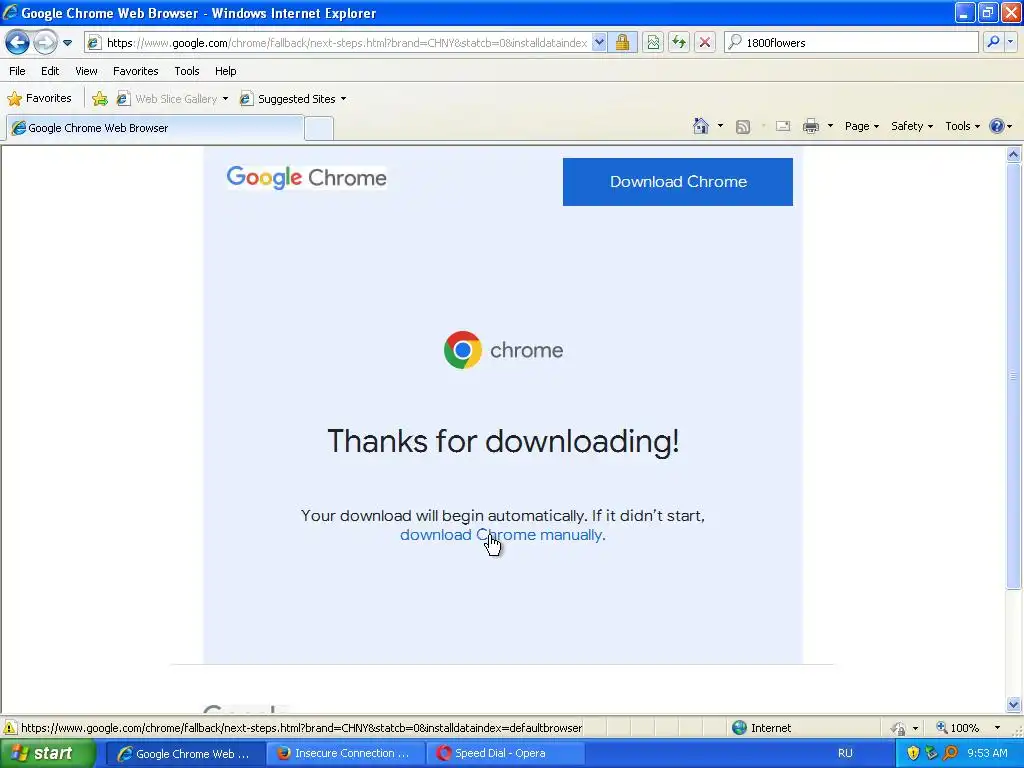Expand the Home button dropdown arrow
This screenshot has width=1024, height=768.
pyautogui.click(x=720, y=126)
